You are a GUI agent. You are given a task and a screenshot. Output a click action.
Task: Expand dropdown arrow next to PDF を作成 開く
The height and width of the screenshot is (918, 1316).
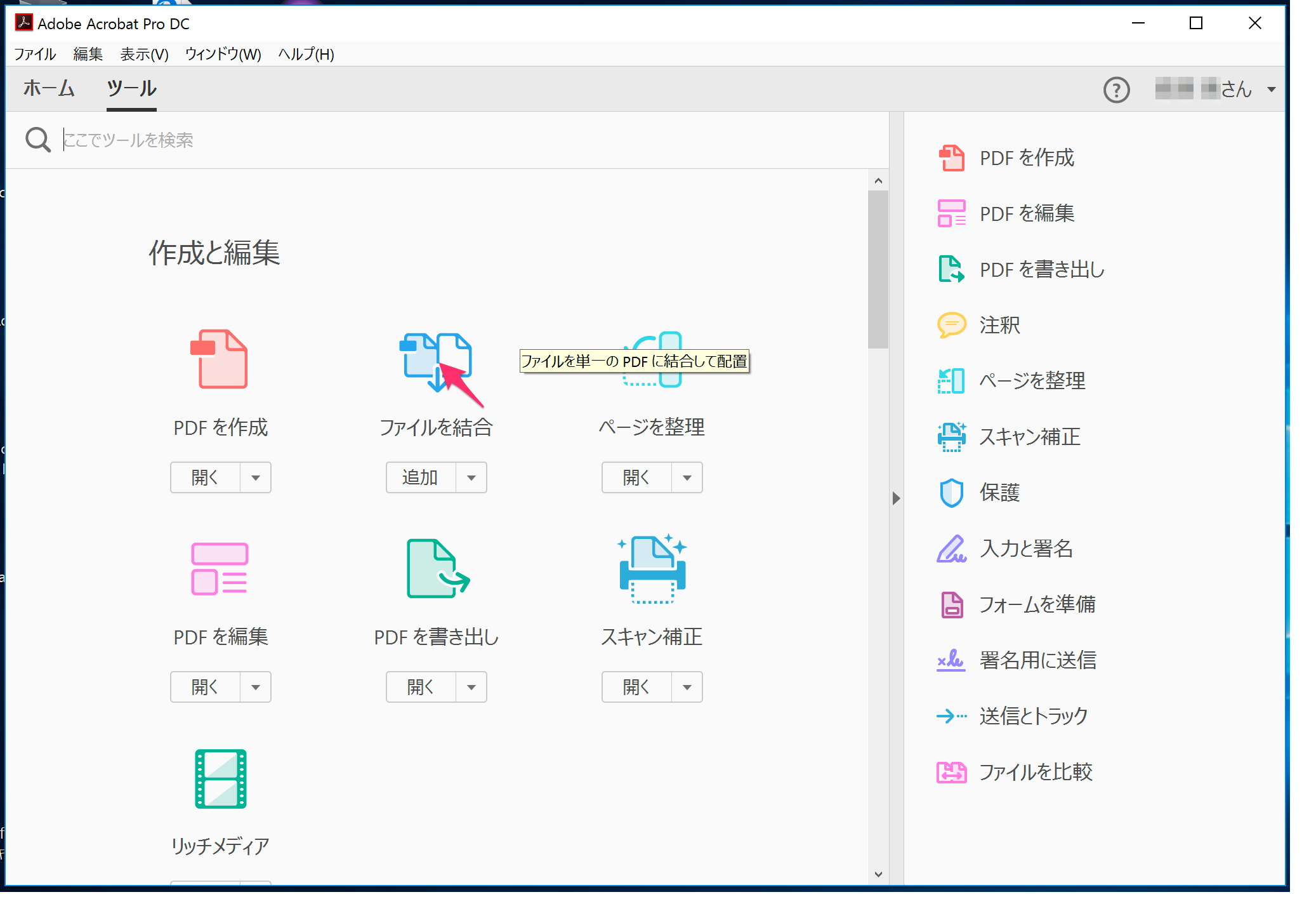256,477
